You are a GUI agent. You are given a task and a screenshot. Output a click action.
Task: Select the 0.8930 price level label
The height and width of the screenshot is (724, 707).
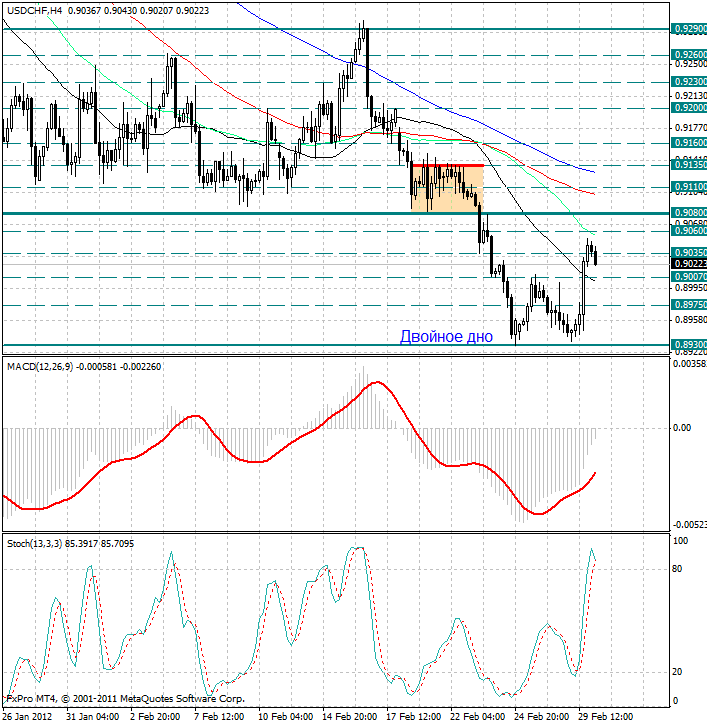point(689,345)
